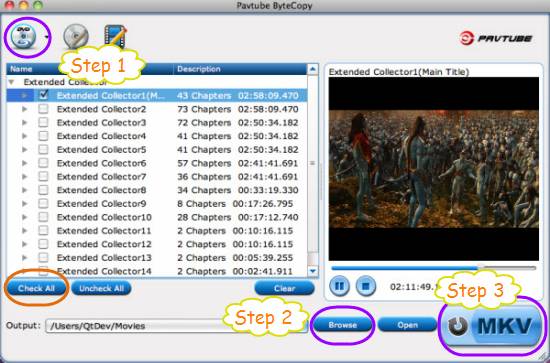Click the Check All button
The height and width of the screenshot is (363, 550).
(36, 289)
